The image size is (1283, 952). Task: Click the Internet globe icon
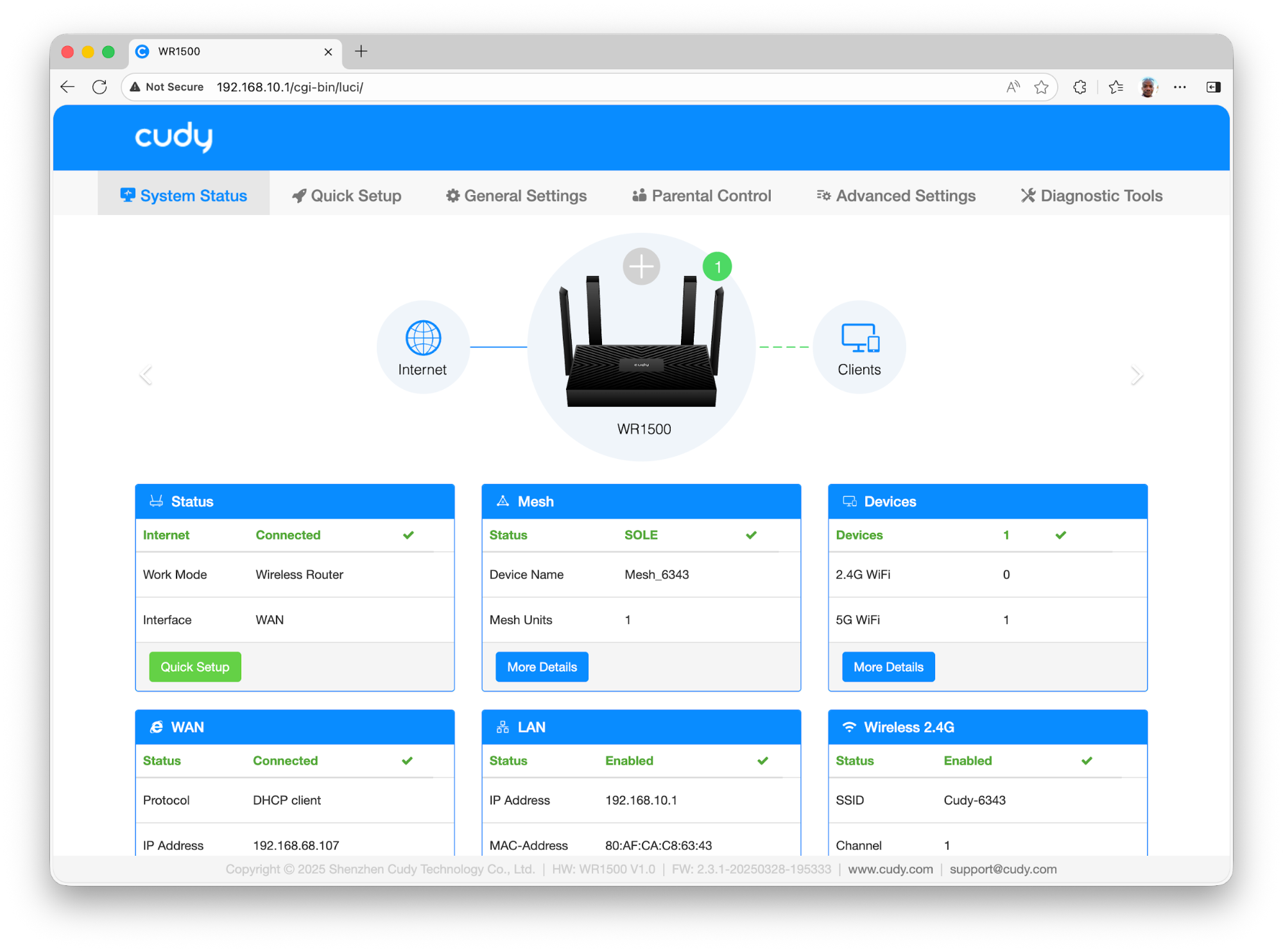423,338
